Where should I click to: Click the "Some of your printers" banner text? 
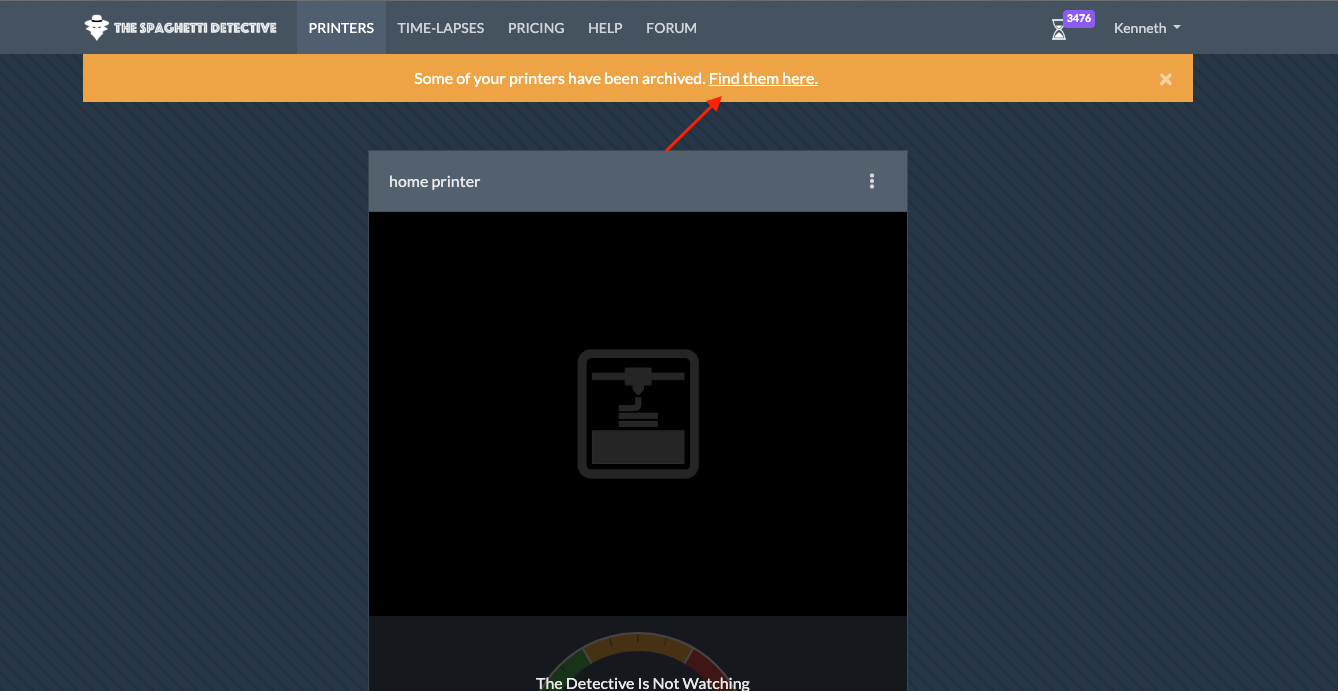[560, 78]
